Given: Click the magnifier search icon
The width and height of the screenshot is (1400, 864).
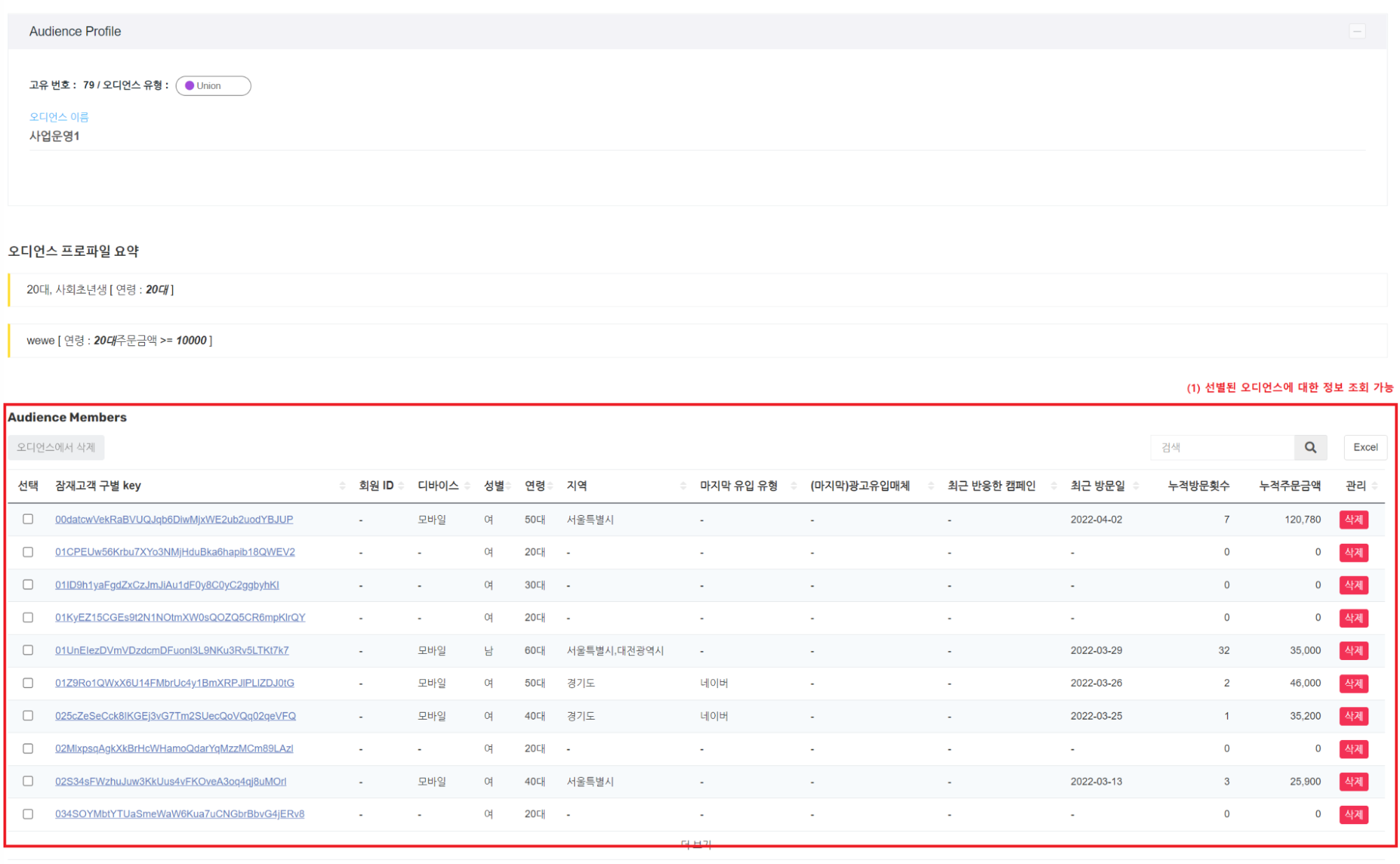Looking at the screenshot, I should pos(1310,447).
